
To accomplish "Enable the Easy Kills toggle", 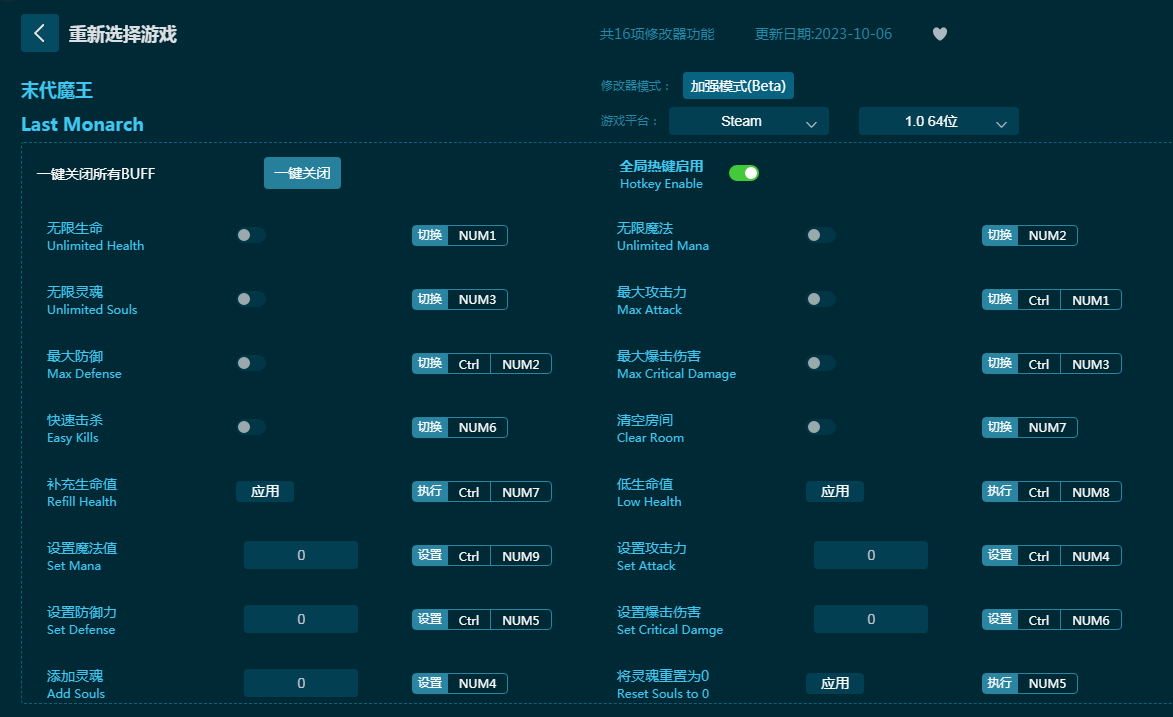I will (250, 427).
